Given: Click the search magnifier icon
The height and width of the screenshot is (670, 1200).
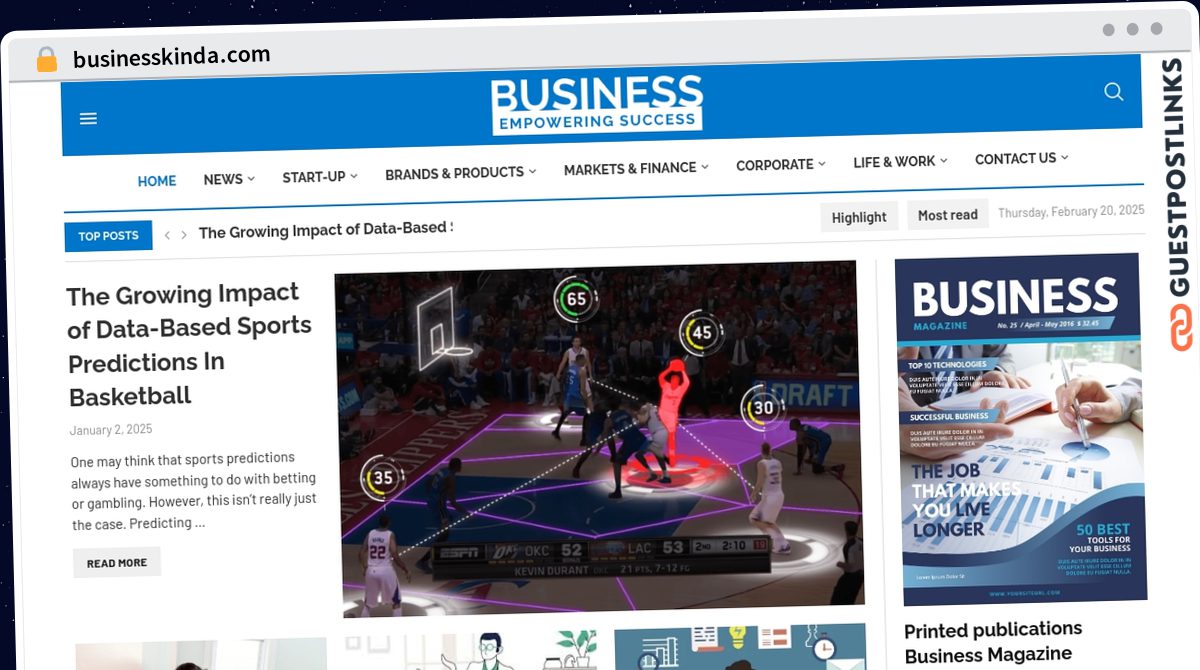Looking at the screenshot, I should [x=1113, y=92].
